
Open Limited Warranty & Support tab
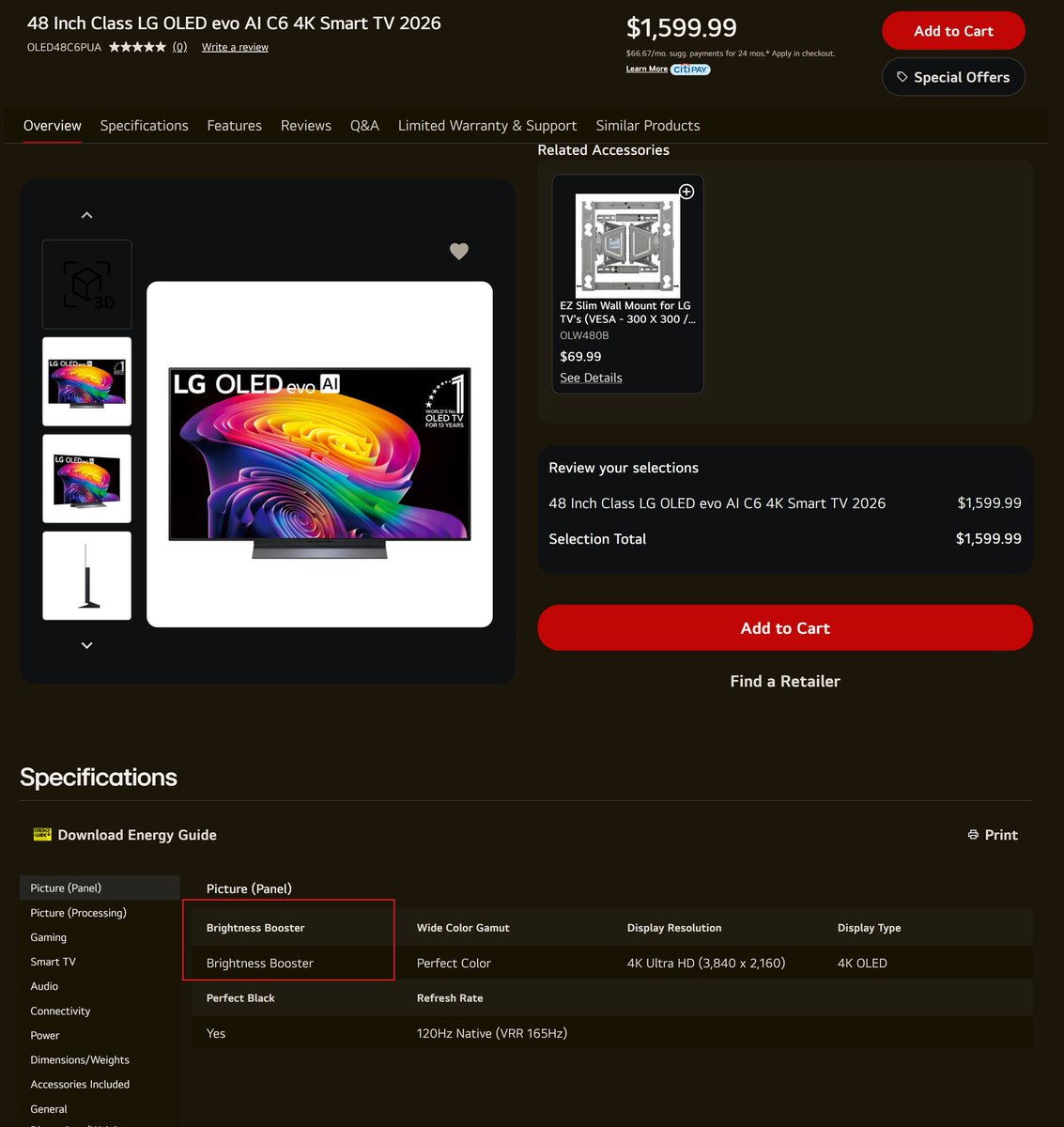(x=487, y=126)
